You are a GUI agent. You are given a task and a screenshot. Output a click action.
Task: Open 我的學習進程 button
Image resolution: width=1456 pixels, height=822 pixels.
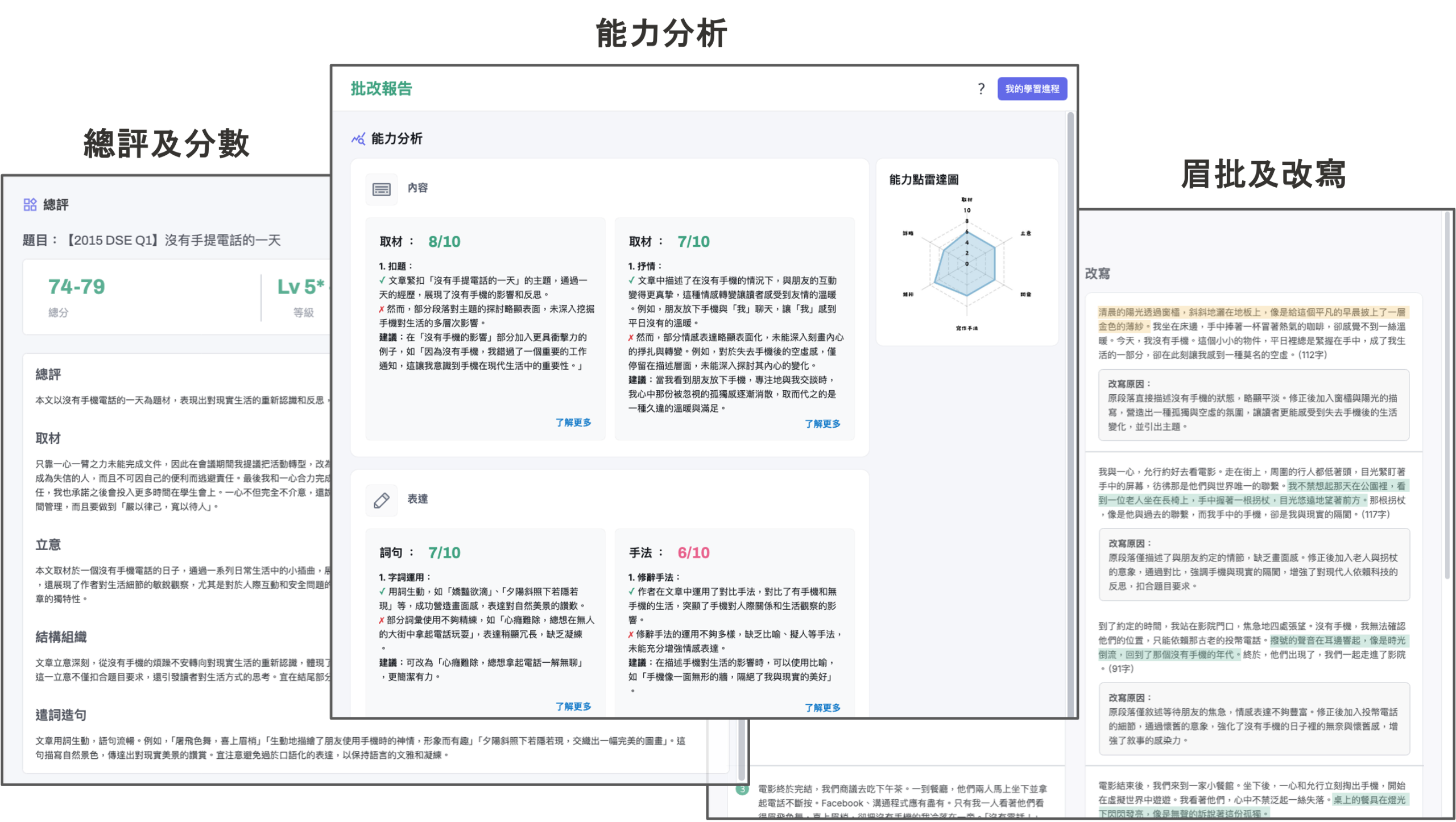(x=1032, y=89)
